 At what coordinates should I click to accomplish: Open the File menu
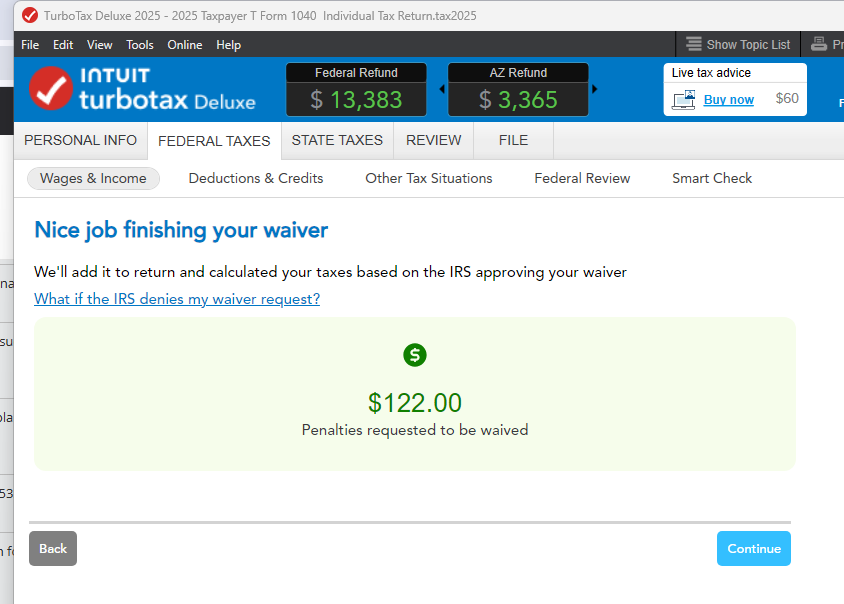click(x=30, y=45)
